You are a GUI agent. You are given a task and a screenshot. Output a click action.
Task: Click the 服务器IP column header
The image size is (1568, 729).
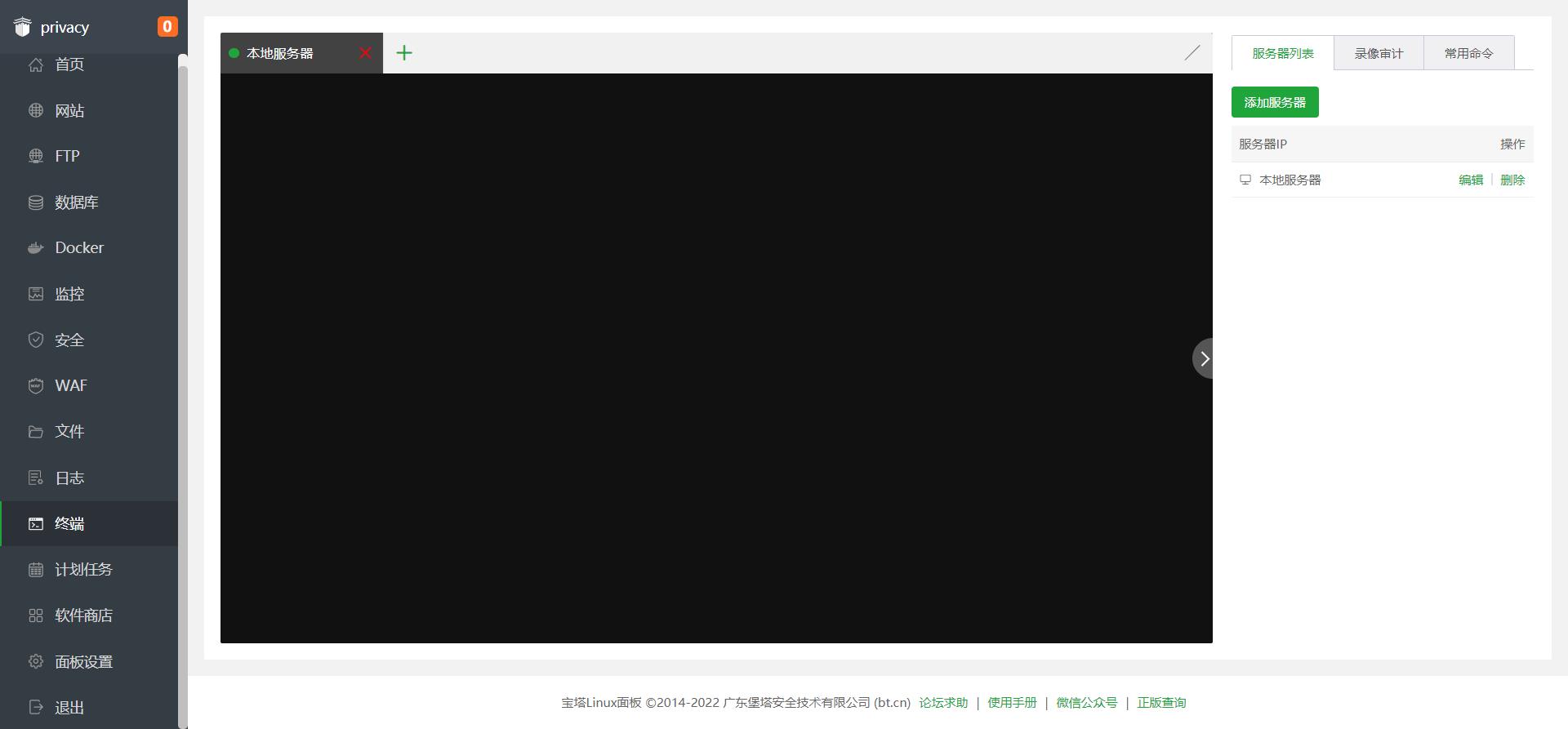1263,144
